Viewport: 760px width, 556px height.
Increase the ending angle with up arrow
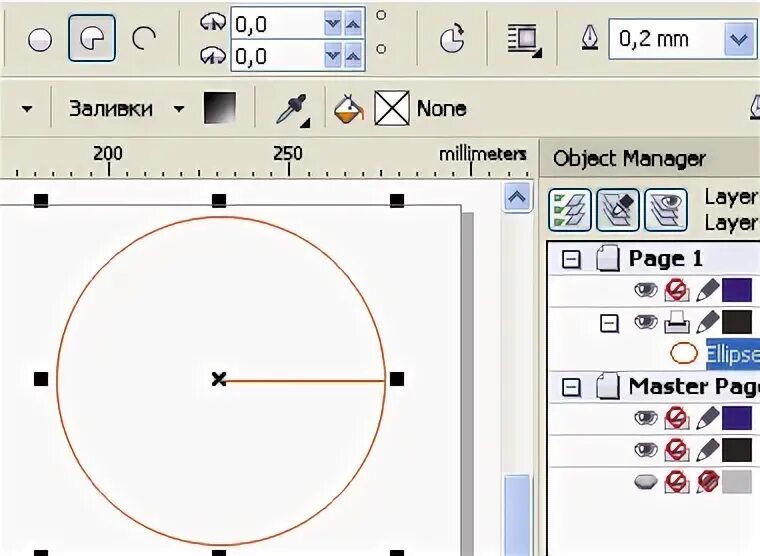pos(353,56)
